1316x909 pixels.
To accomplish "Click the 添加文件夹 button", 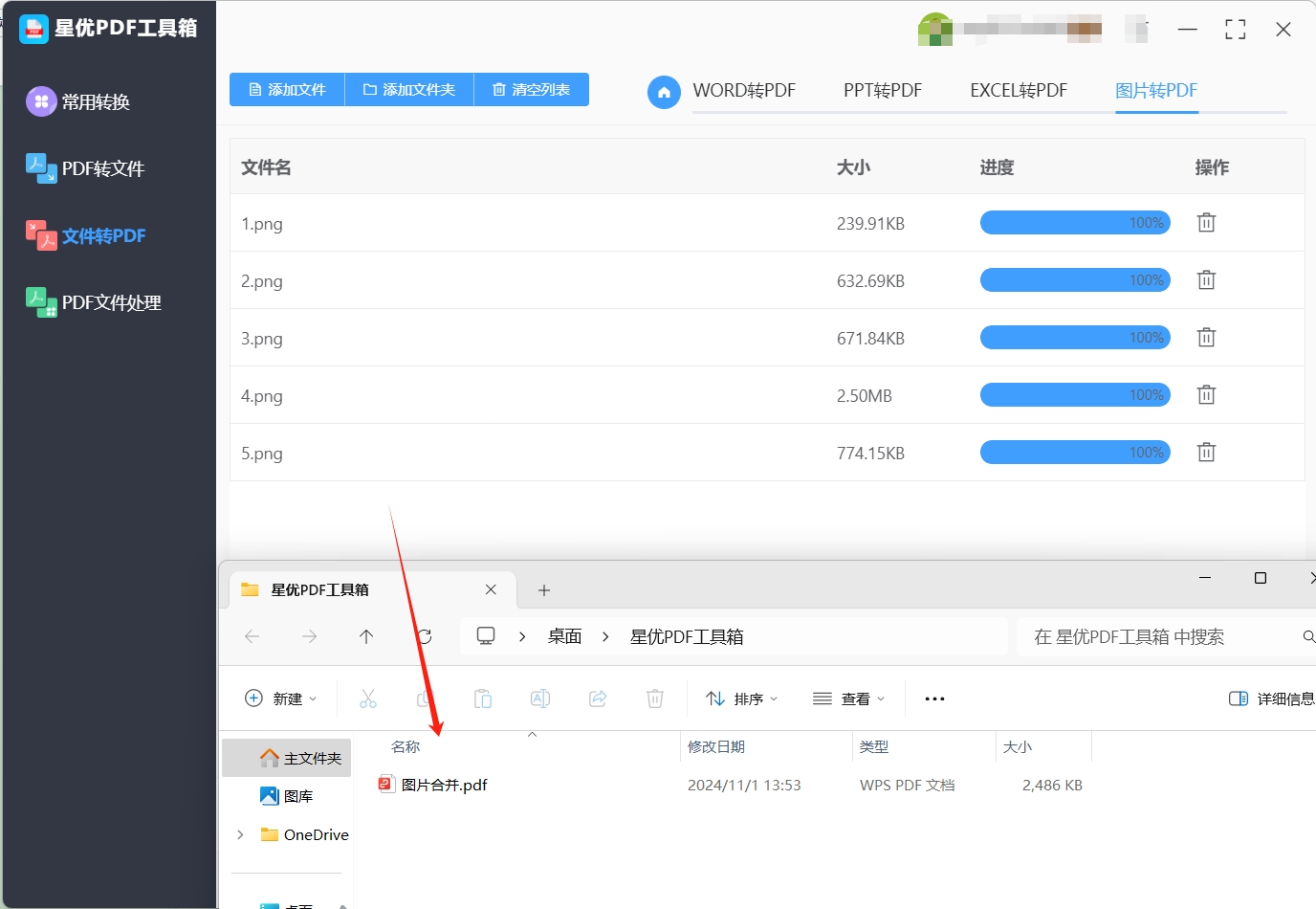I will (x=409, y=89).
